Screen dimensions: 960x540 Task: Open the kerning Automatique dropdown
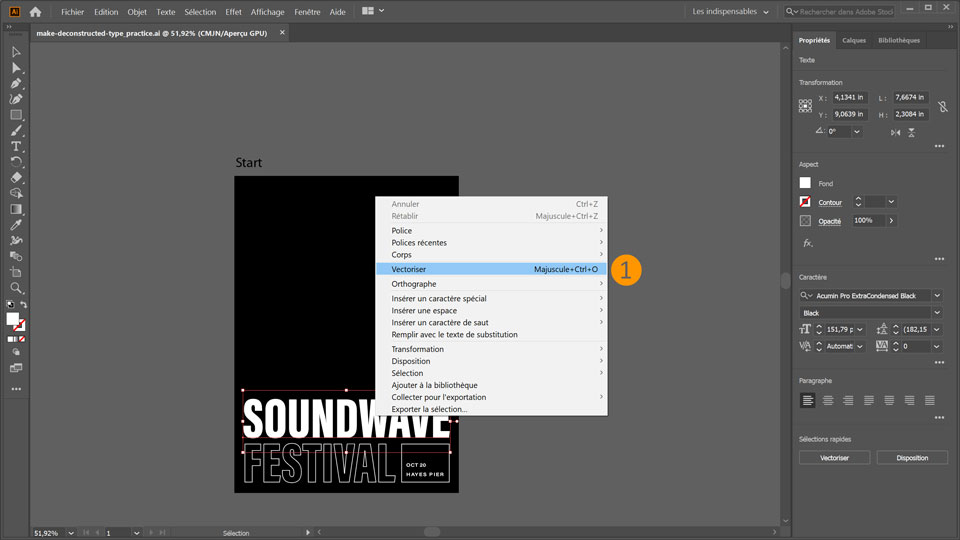[x=860, y=347]
